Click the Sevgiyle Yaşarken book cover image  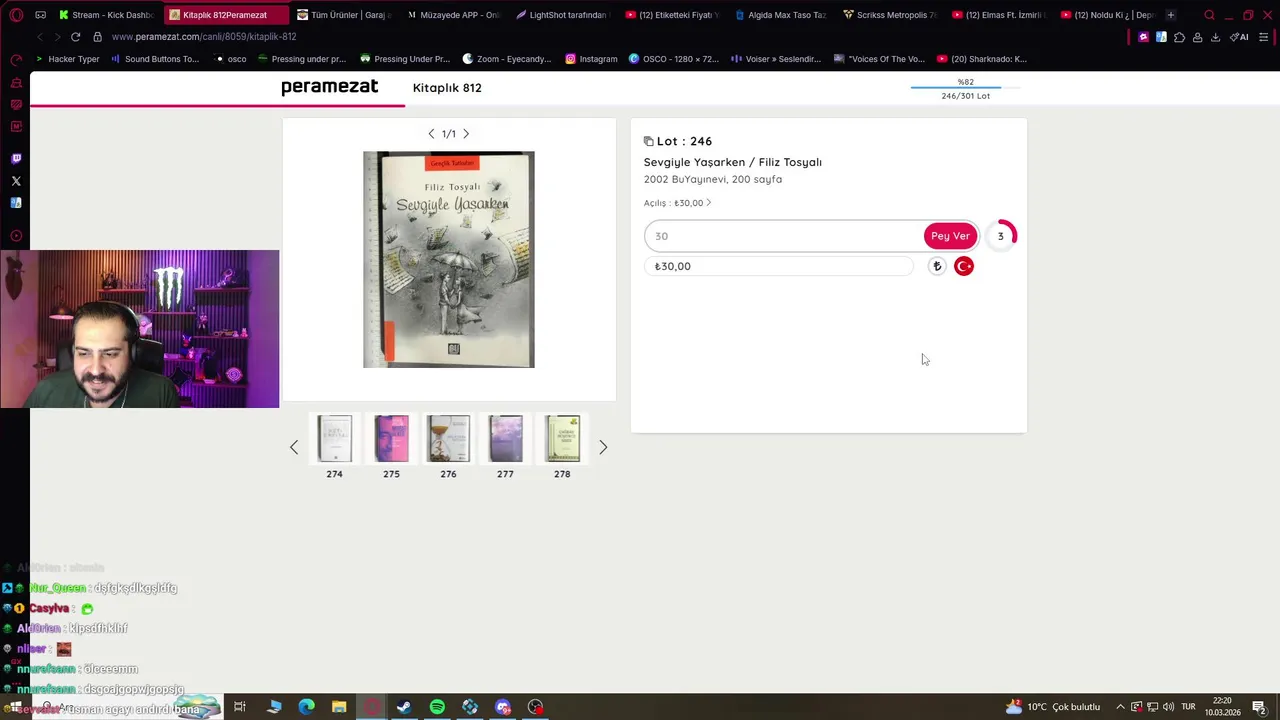pos(449,260)
